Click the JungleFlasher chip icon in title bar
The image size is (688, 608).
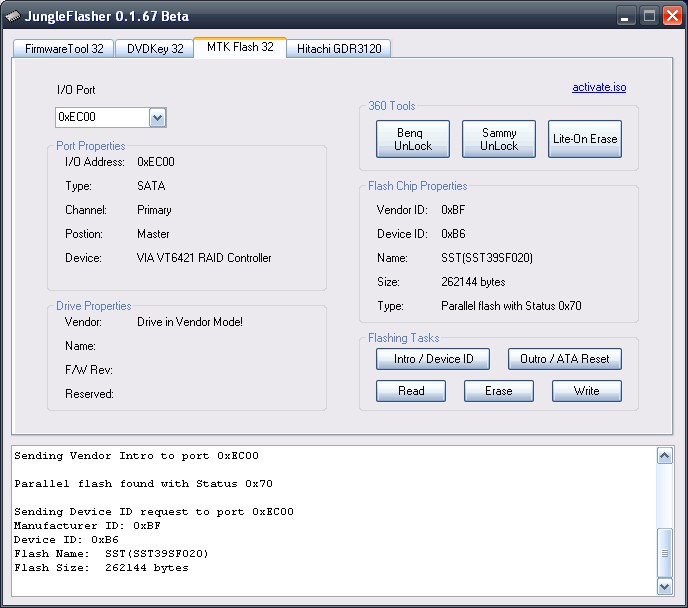click(13, 17)
